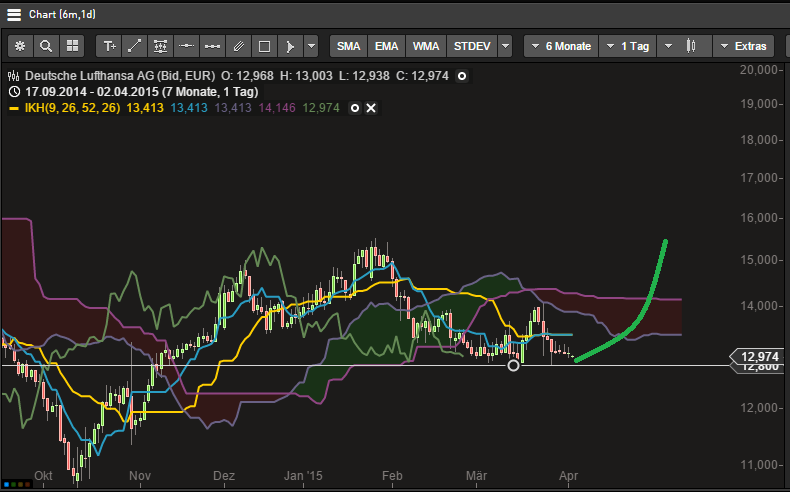Screen dimensions: 790x492
Task: Expand more drawing tools dropdown arrow
Action: point(312,46)
